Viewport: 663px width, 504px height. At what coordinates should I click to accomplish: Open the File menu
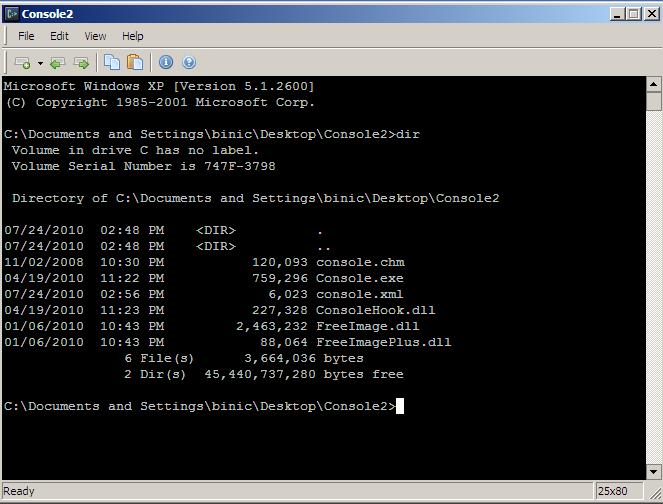point(26,36)
